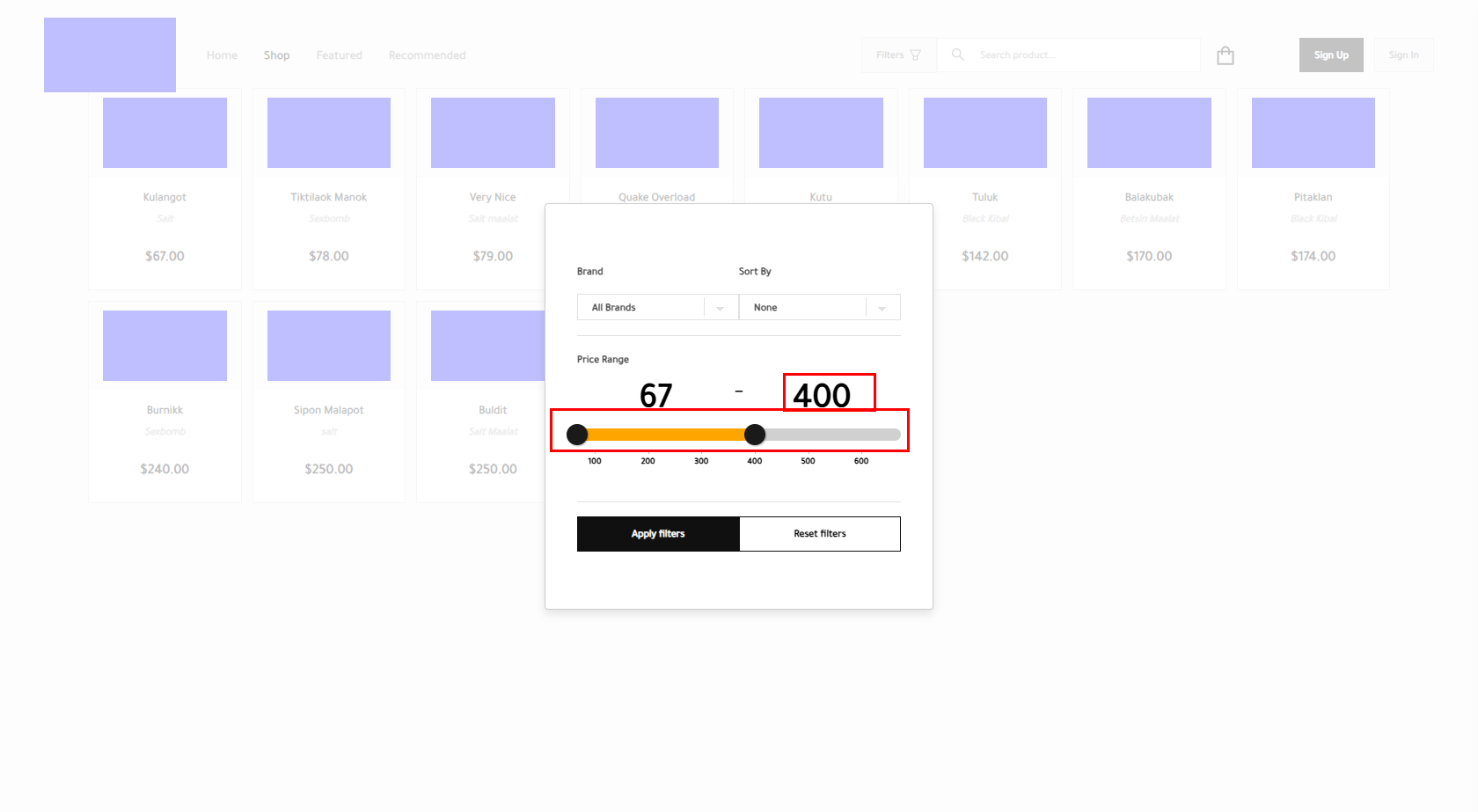Grab the maximum price slider handle
The image size is (1478, 812).
(755, 434)
